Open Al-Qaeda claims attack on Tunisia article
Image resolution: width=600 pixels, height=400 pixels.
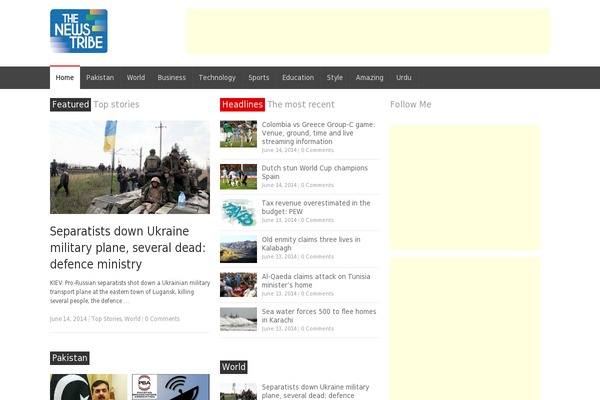(316, 281)
